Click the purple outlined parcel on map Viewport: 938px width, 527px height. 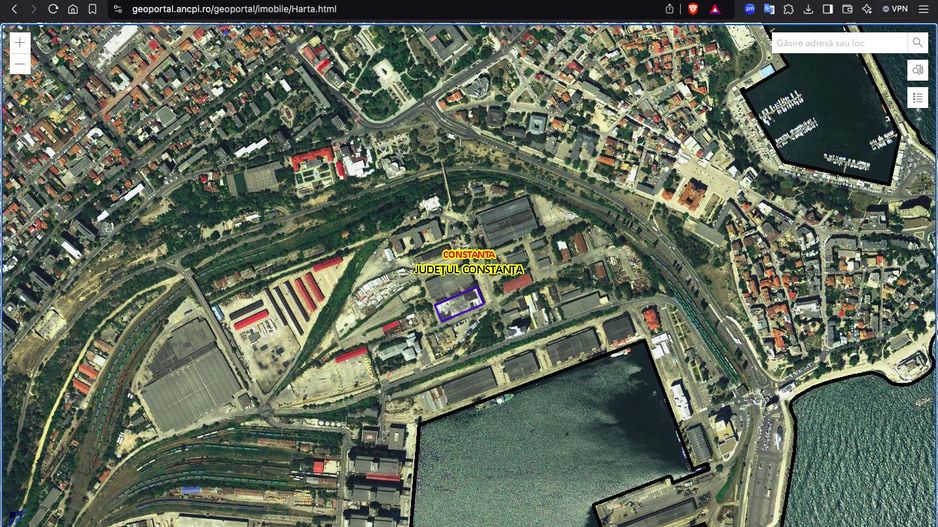point(459,304)
